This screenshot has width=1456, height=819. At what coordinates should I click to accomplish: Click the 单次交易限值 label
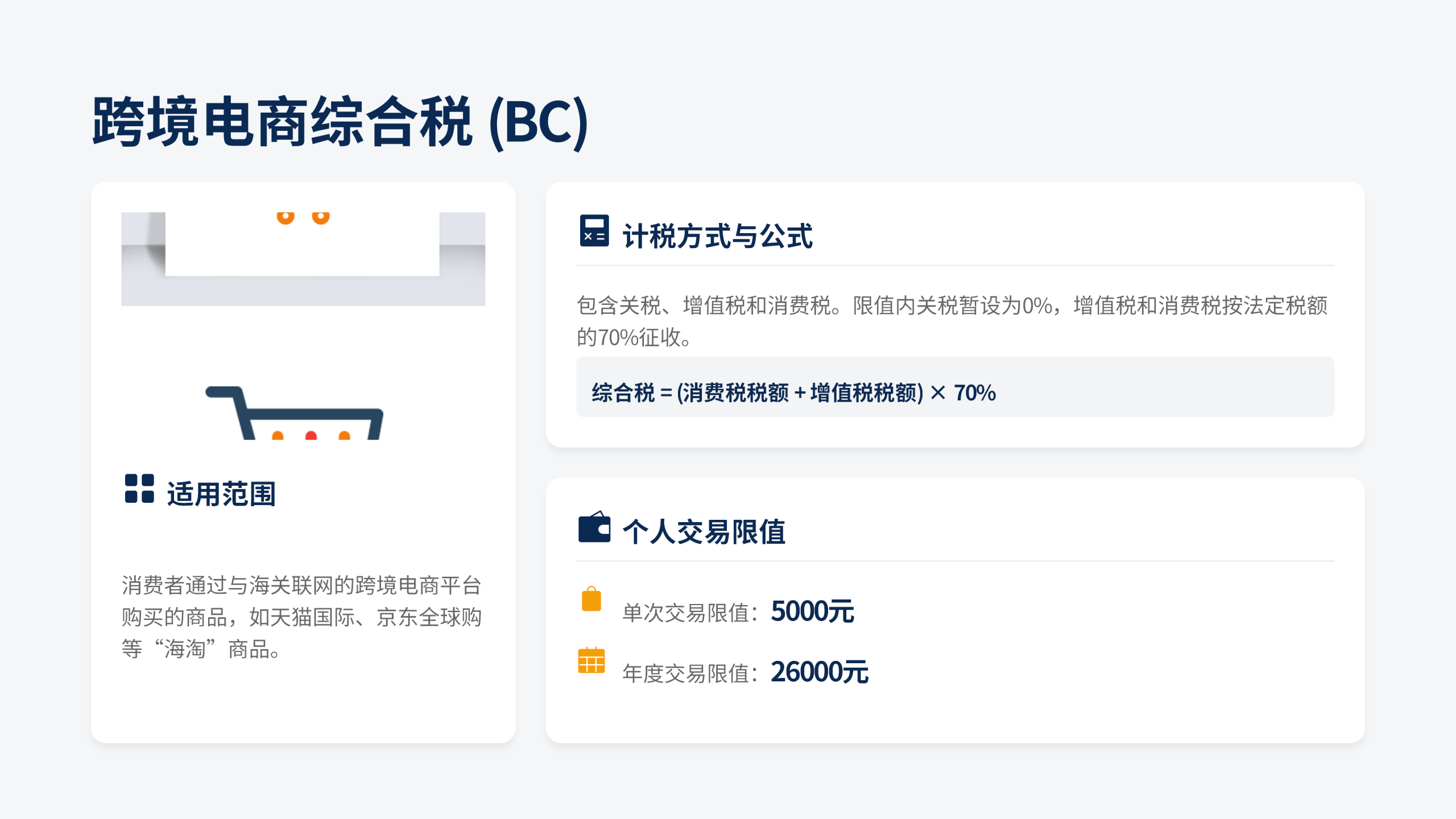tap(690, 613)
